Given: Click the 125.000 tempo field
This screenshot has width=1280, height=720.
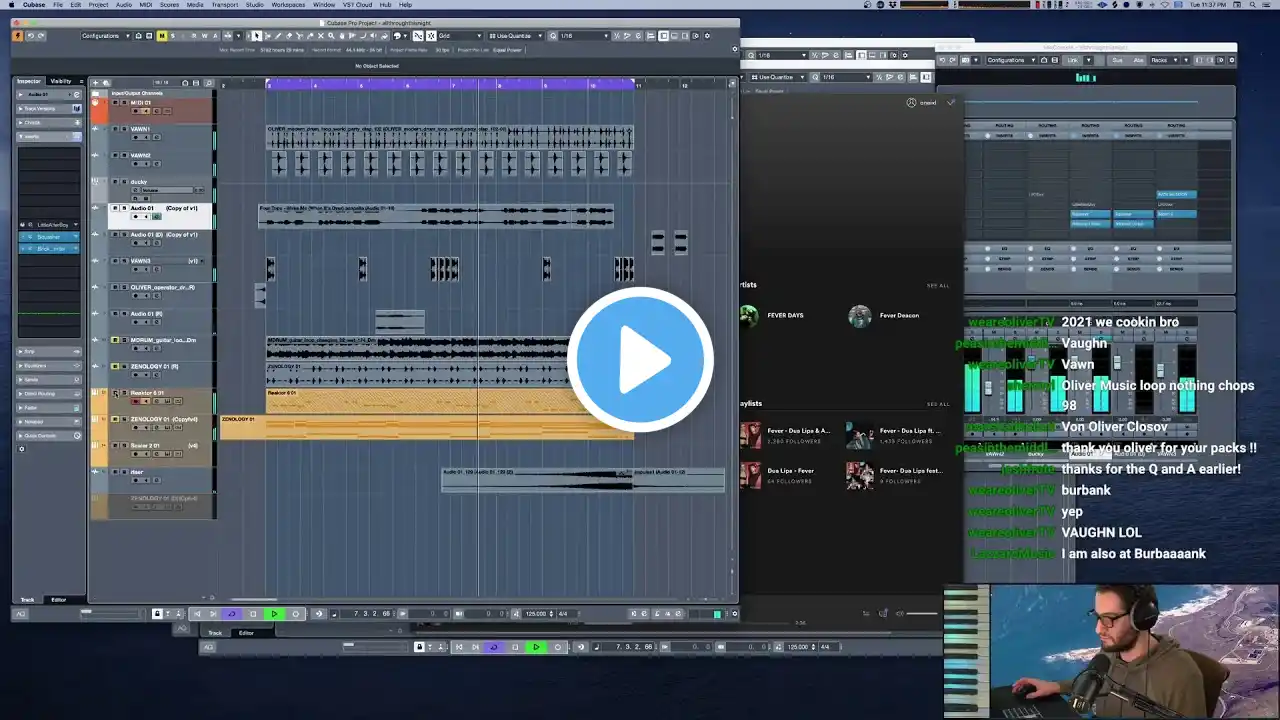Looking at the screenshot, I should pyautogui.click(x=537, y=614).
